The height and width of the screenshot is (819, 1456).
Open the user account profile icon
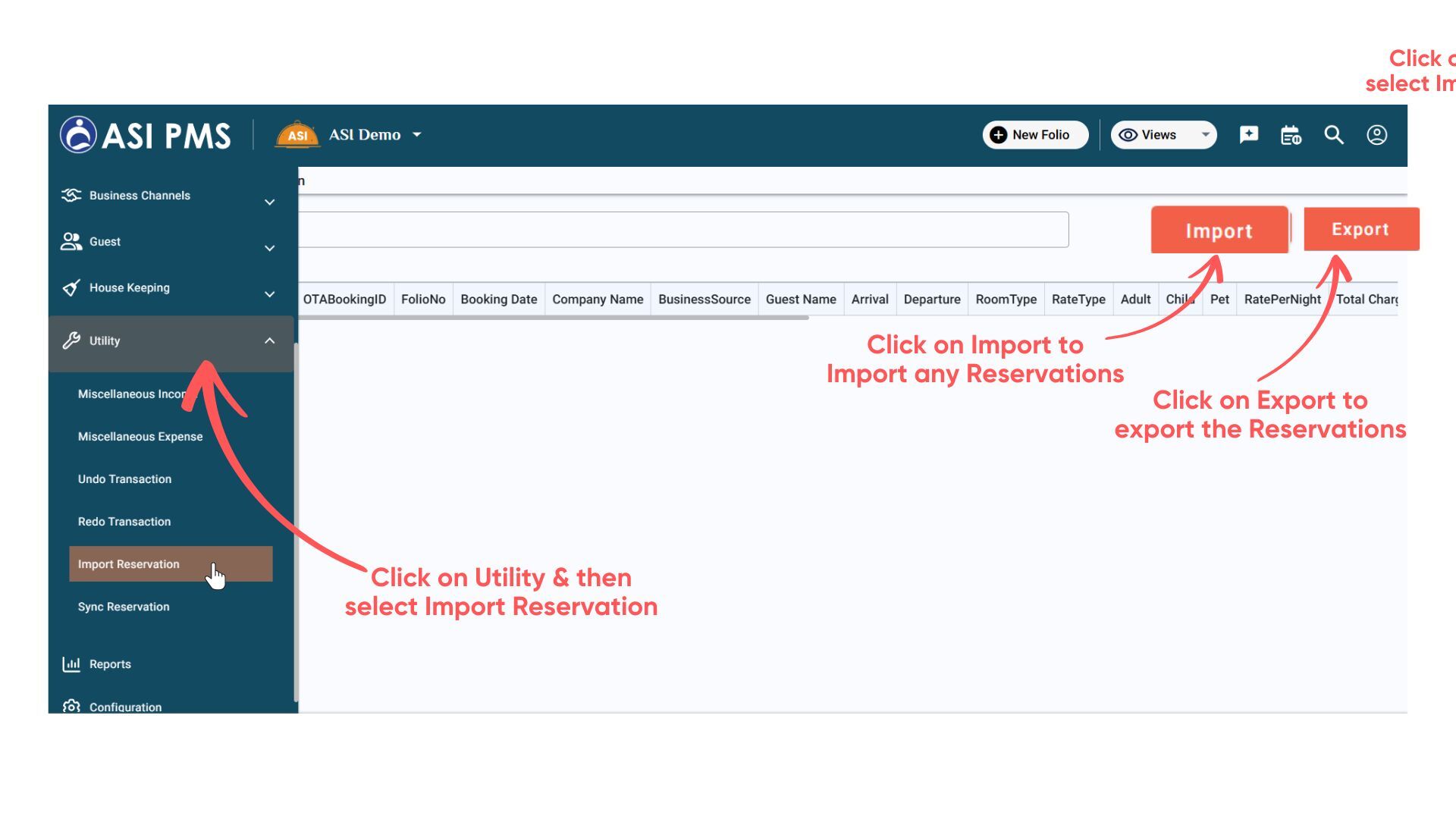1376,135
